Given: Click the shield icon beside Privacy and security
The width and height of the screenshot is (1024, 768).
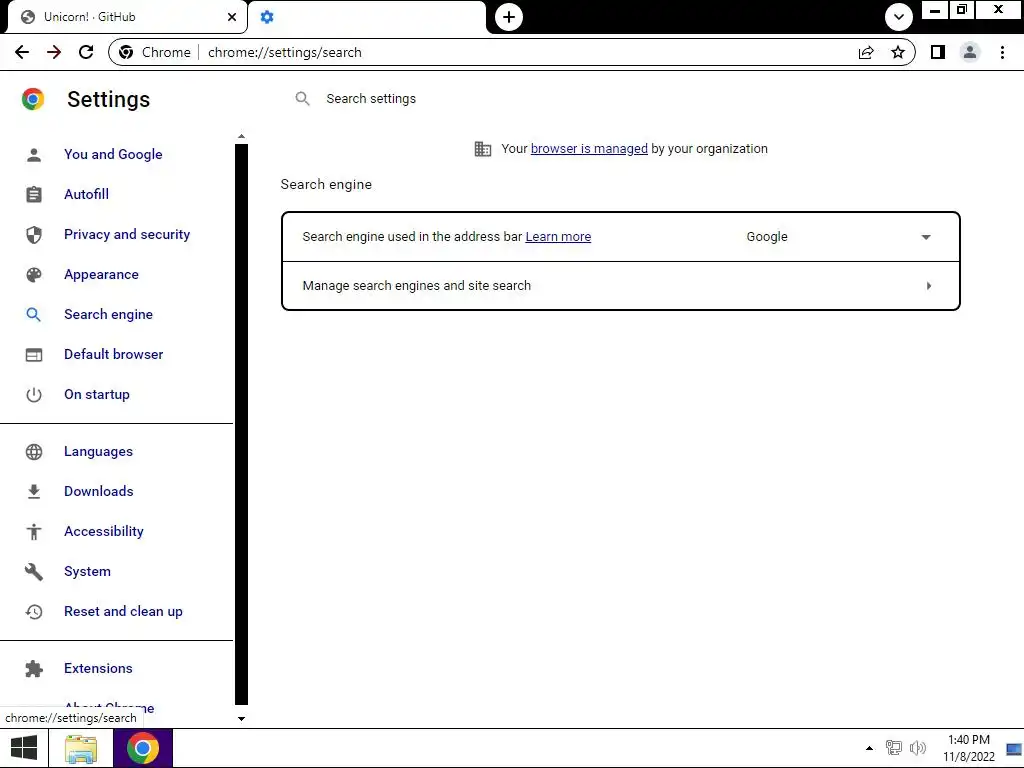Looking at the screenshot, I should point(34,234).
